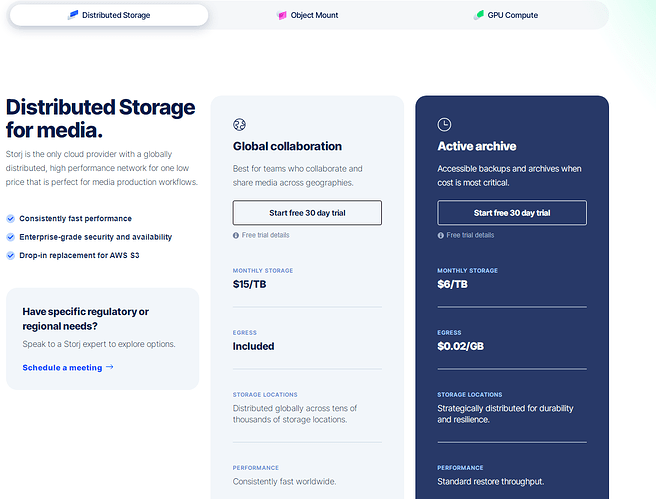This screenshot has height=499, width=656.
Task: Click the green GPU Compute tab icon
Action: [479, 15]
